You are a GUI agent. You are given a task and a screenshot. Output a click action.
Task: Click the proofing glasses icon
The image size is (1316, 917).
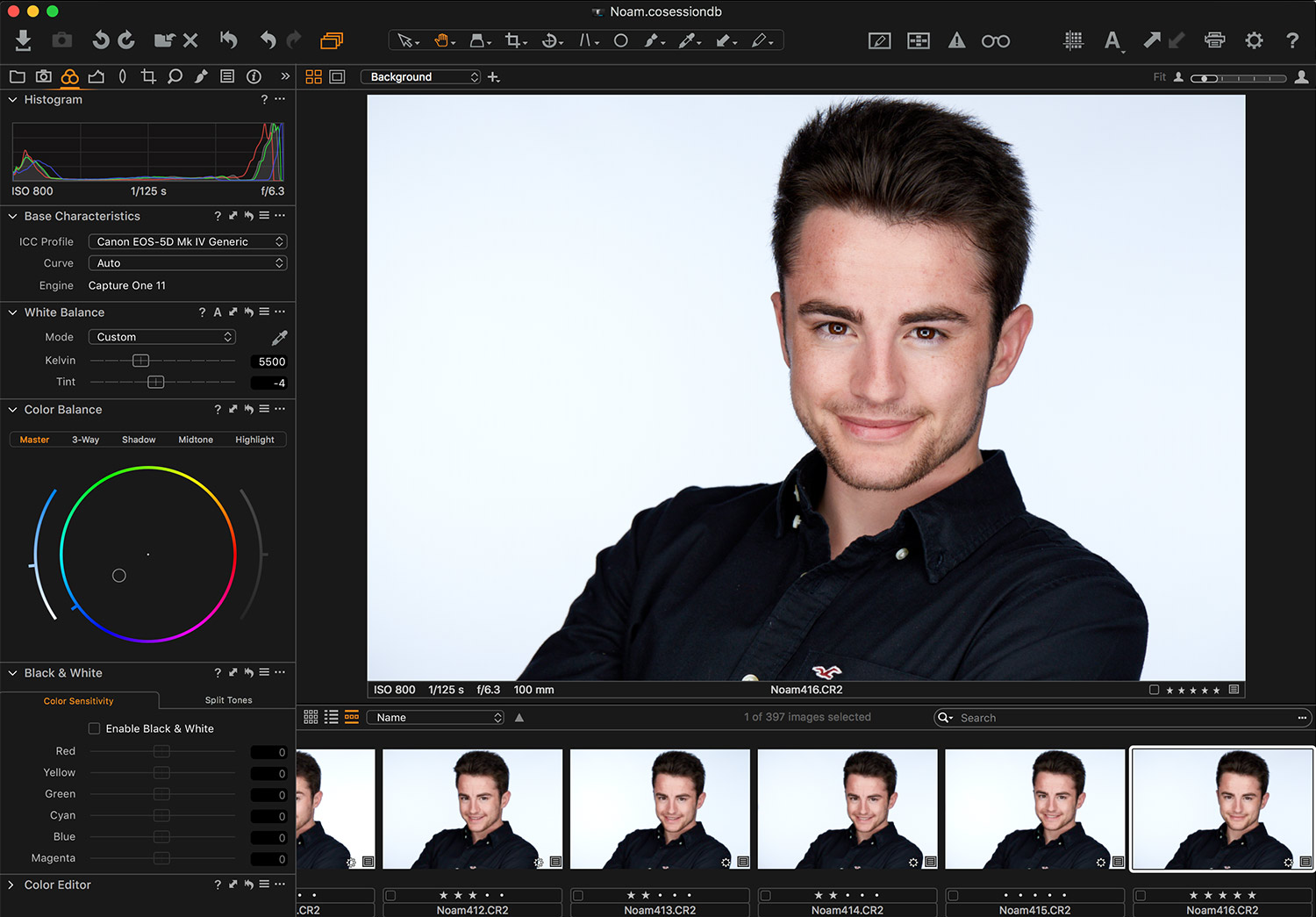click(995, 41)
